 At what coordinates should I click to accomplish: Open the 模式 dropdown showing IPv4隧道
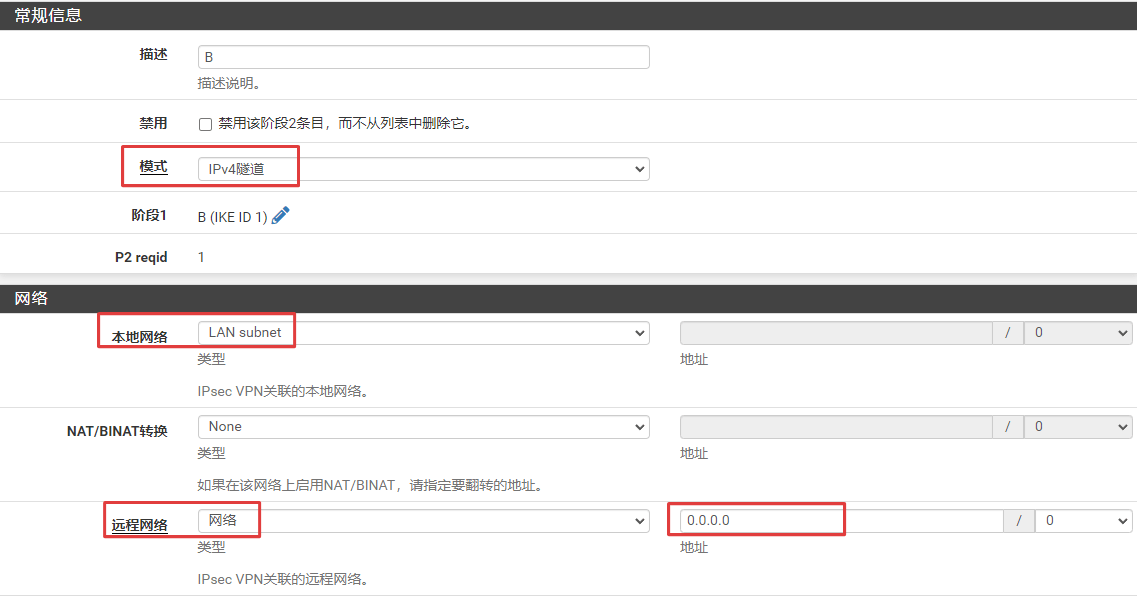click(x=423, y=170)
